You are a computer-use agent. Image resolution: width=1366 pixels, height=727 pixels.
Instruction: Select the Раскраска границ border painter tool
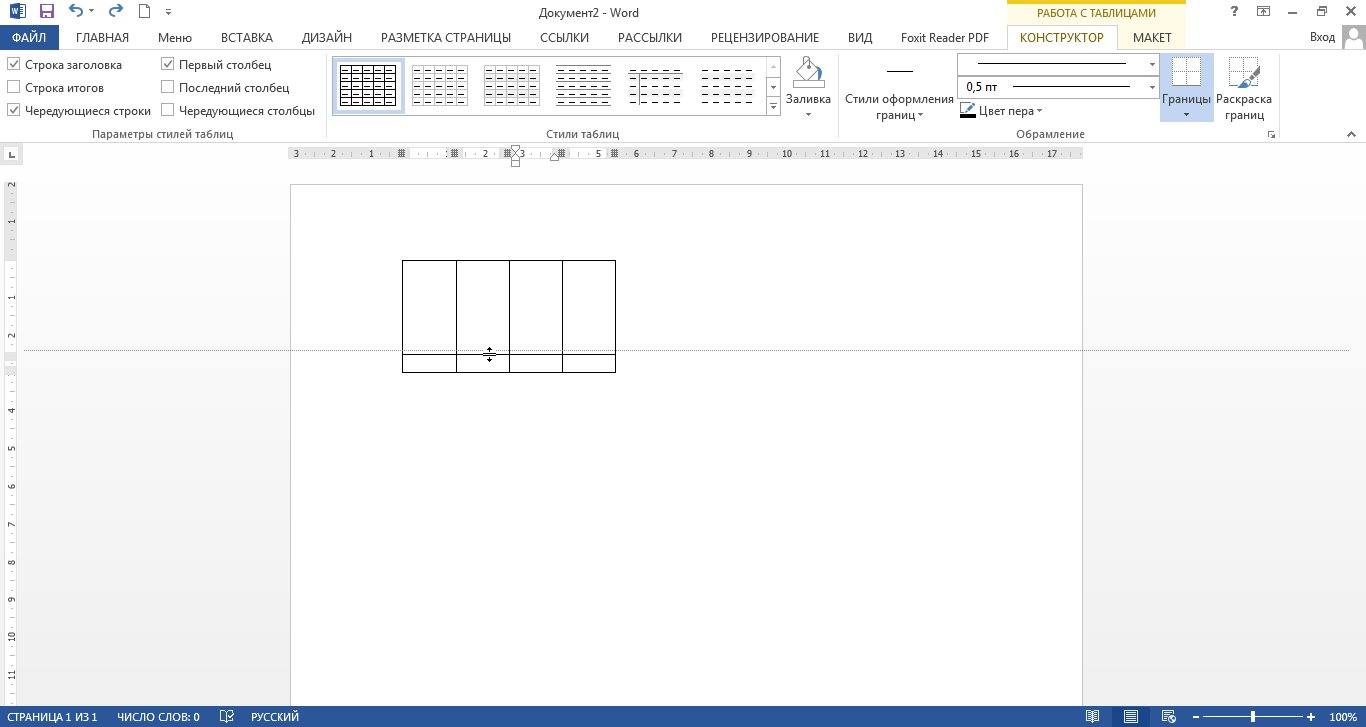click(x=1244, y=88)
